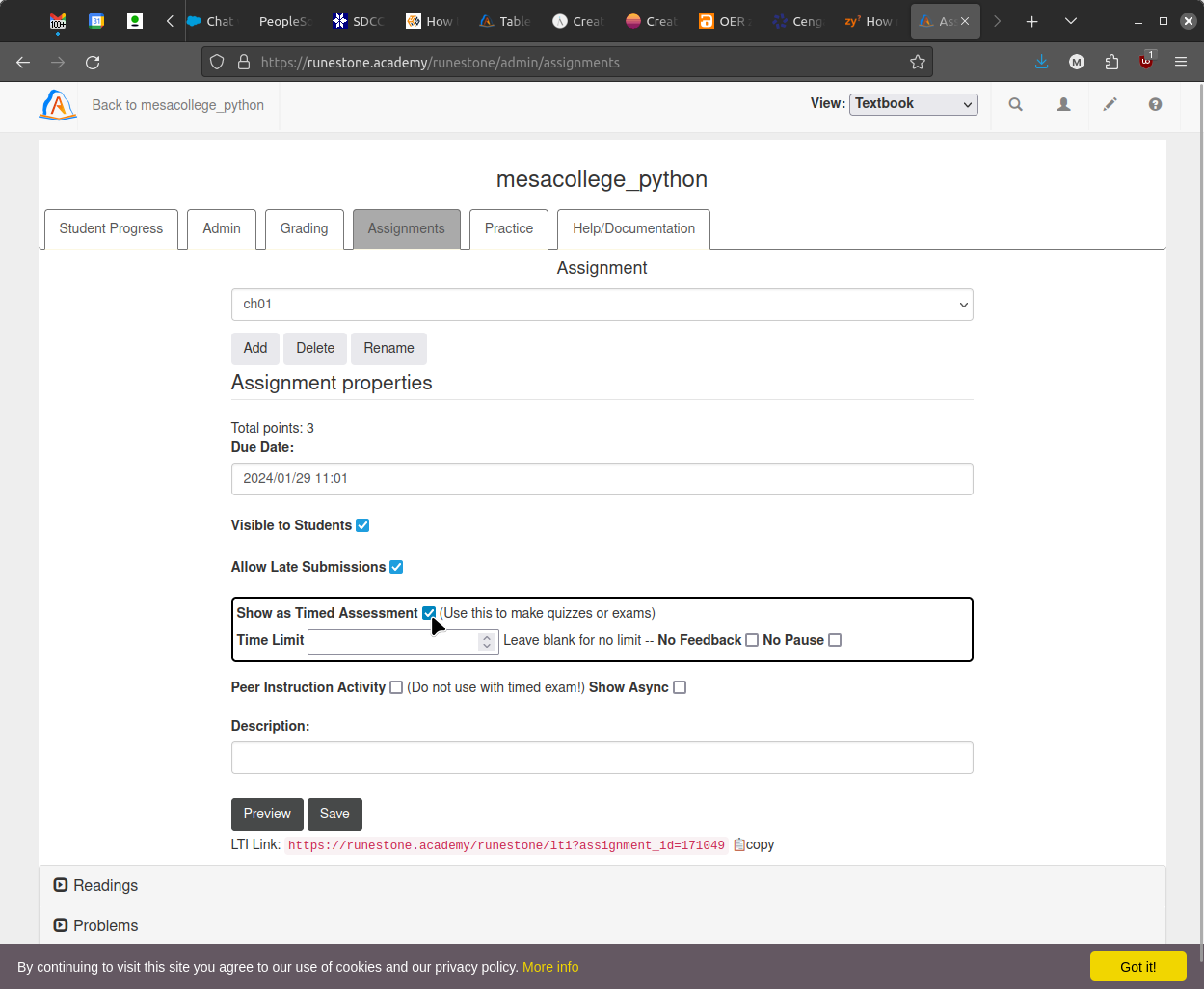Open the Firefox extensions puzzle icon

(1111, 61)
